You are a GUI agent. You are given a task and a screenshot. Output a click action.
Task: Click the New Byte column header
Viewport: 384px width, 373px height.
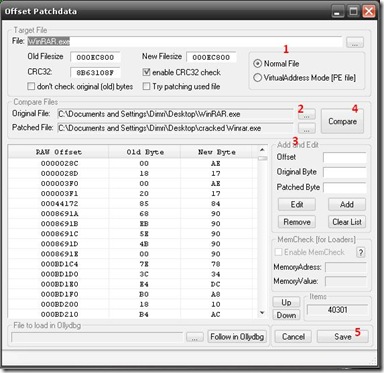[216, 152]
